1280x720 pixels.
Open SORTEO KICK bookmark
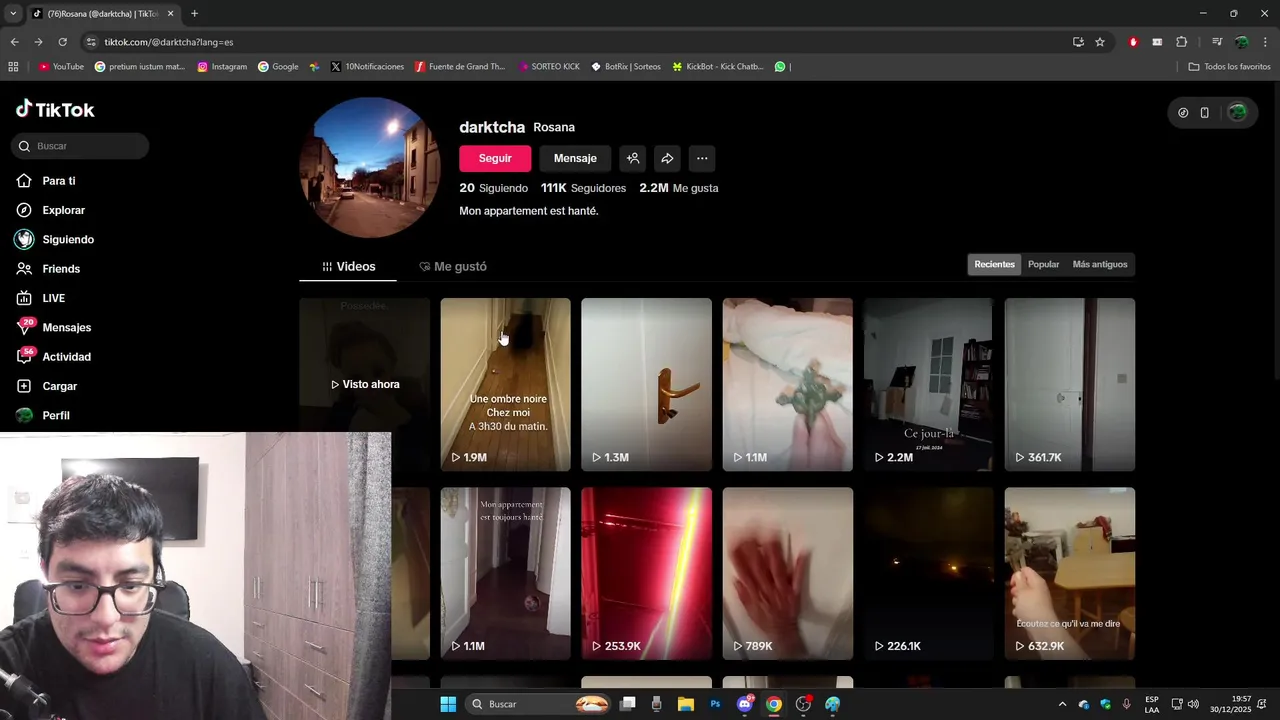(x=549, y=67)
